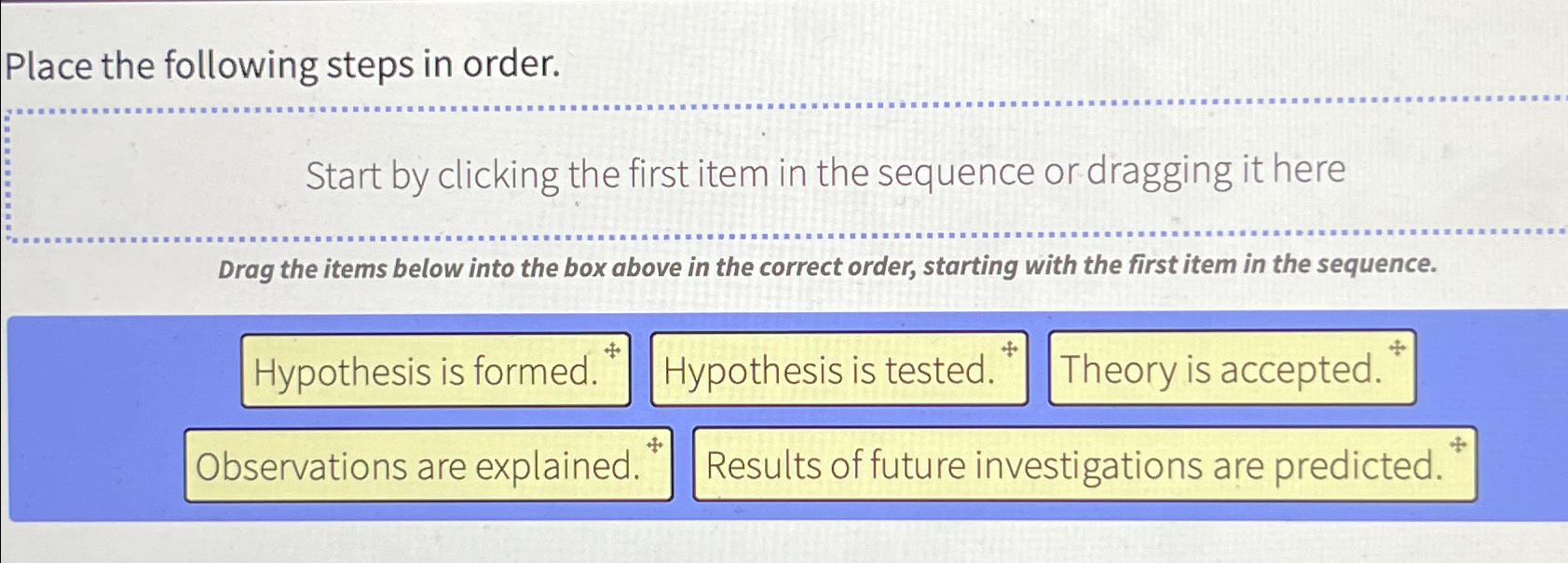The image size is (1568, 563).
Task: Click the drag handle on 'Hypothesis is formed.'
Action: click(614, 351)
